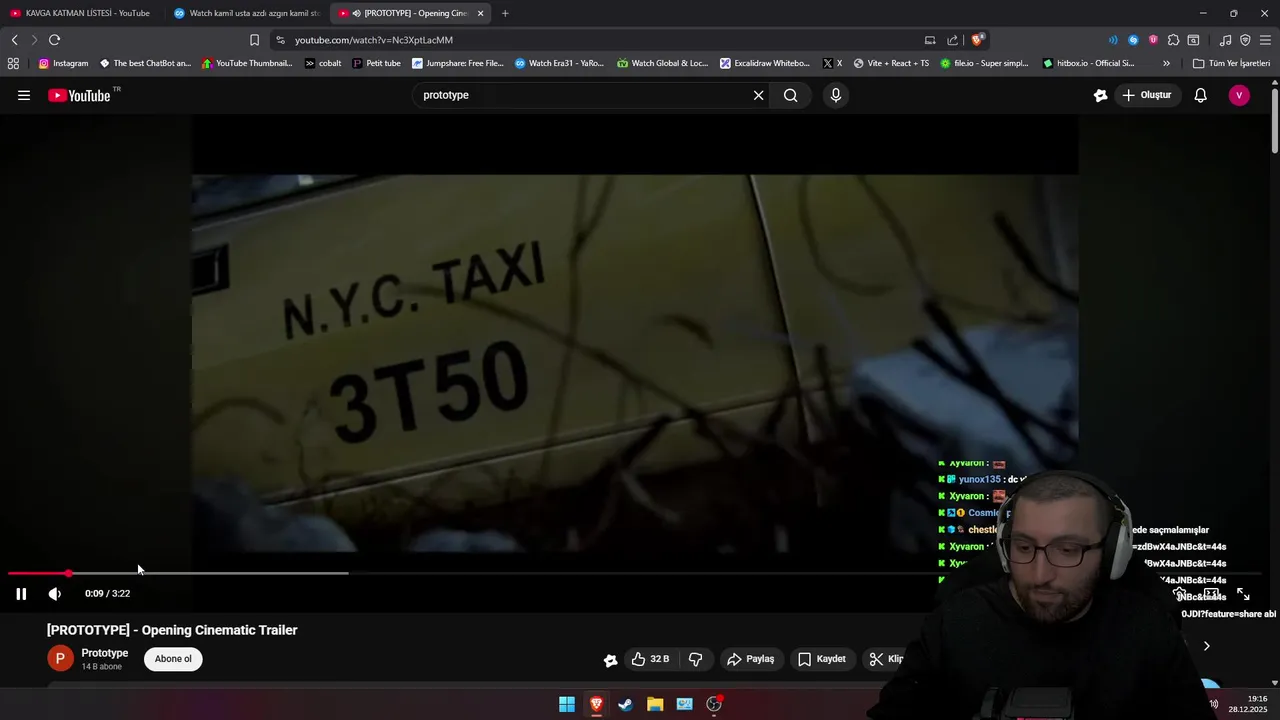Start voice search with the microphone
Screen dimensions: 1280x720
pyautogui.click(x=836, y=95)
